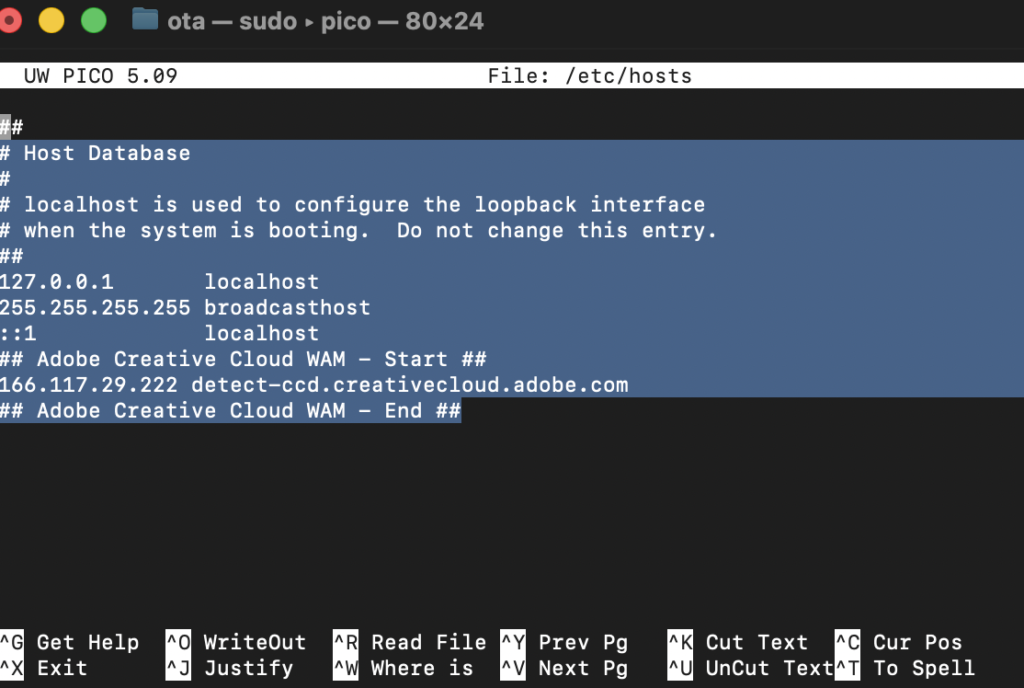Click the File: /etc/hosts header text
Screen dimensions: 1024x688
coord(589,76)
